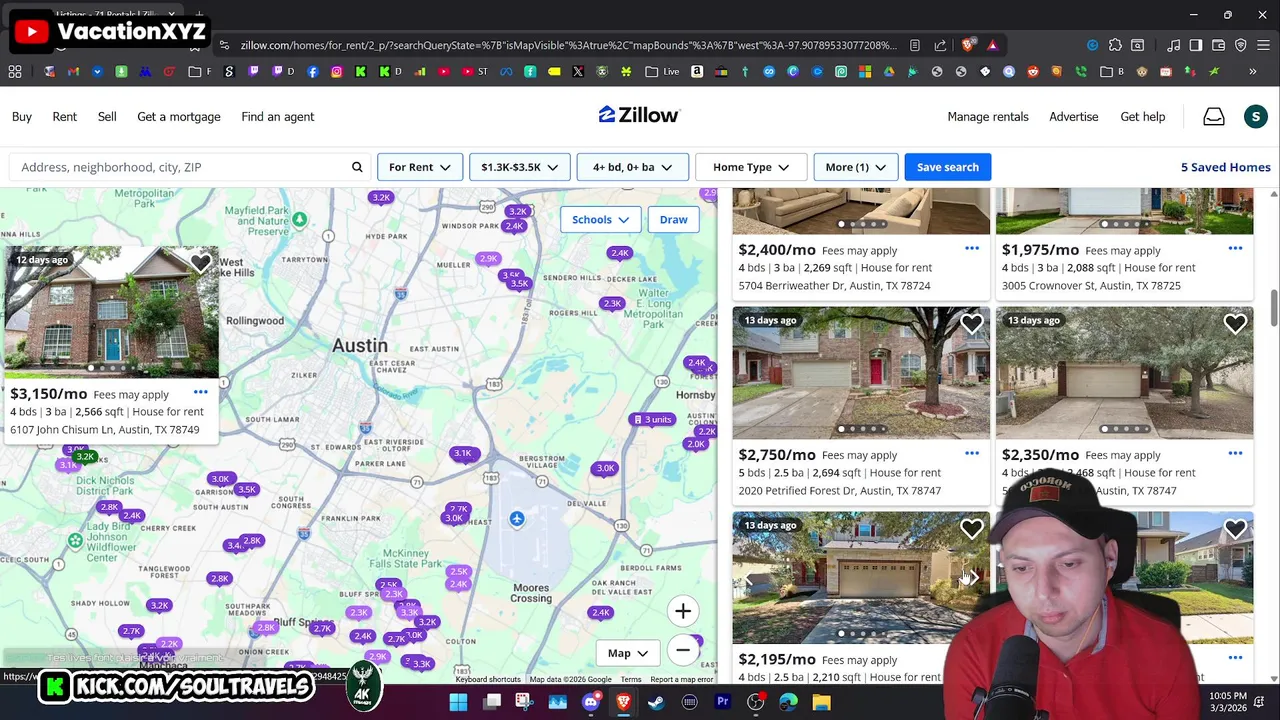The width and height of the screenshot is (1280, 720).
Task: Click the Instagram bookmark icon
Action: [337, 72]
